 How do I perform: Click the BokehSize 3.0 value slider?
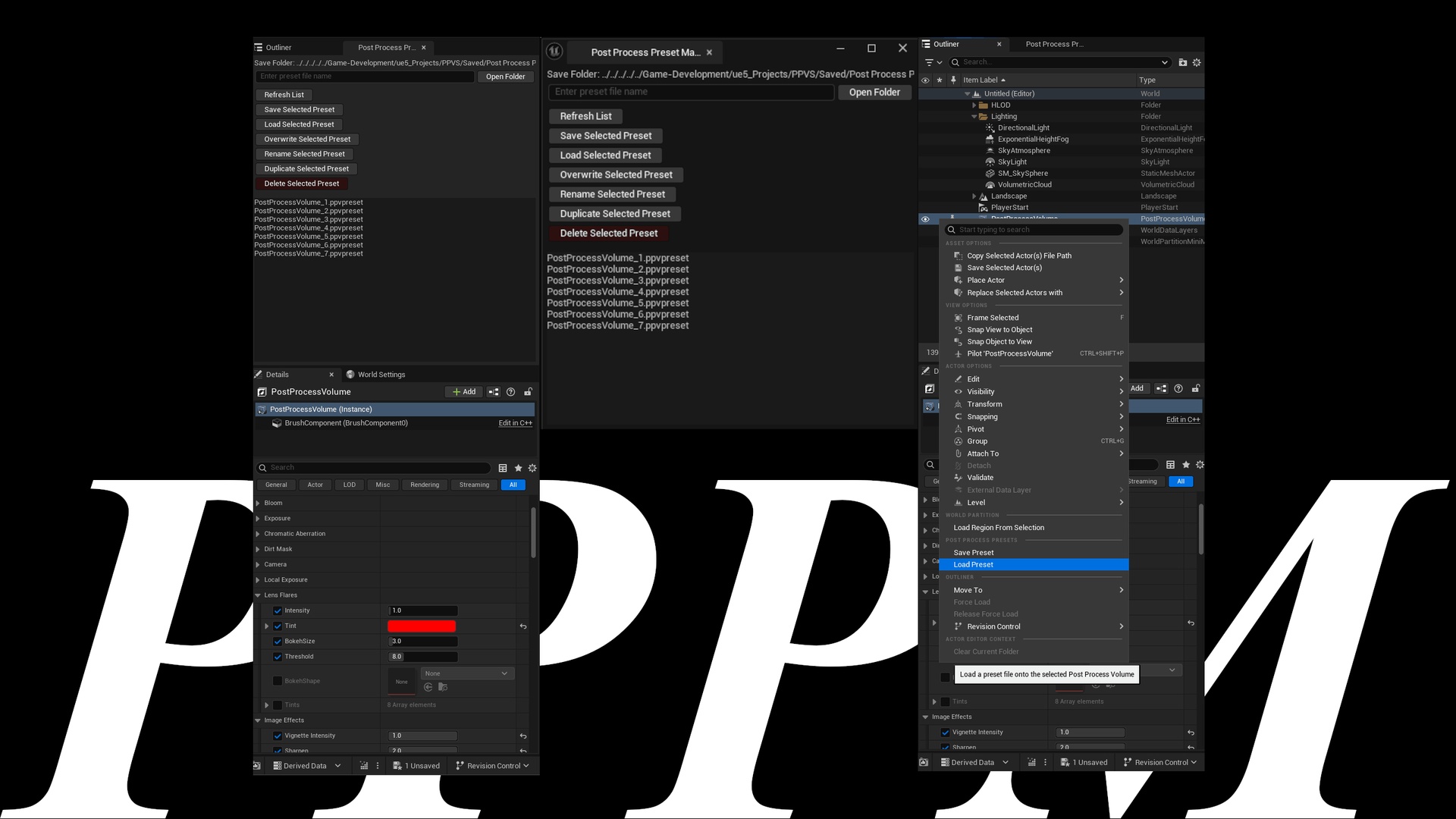(423, 642)
